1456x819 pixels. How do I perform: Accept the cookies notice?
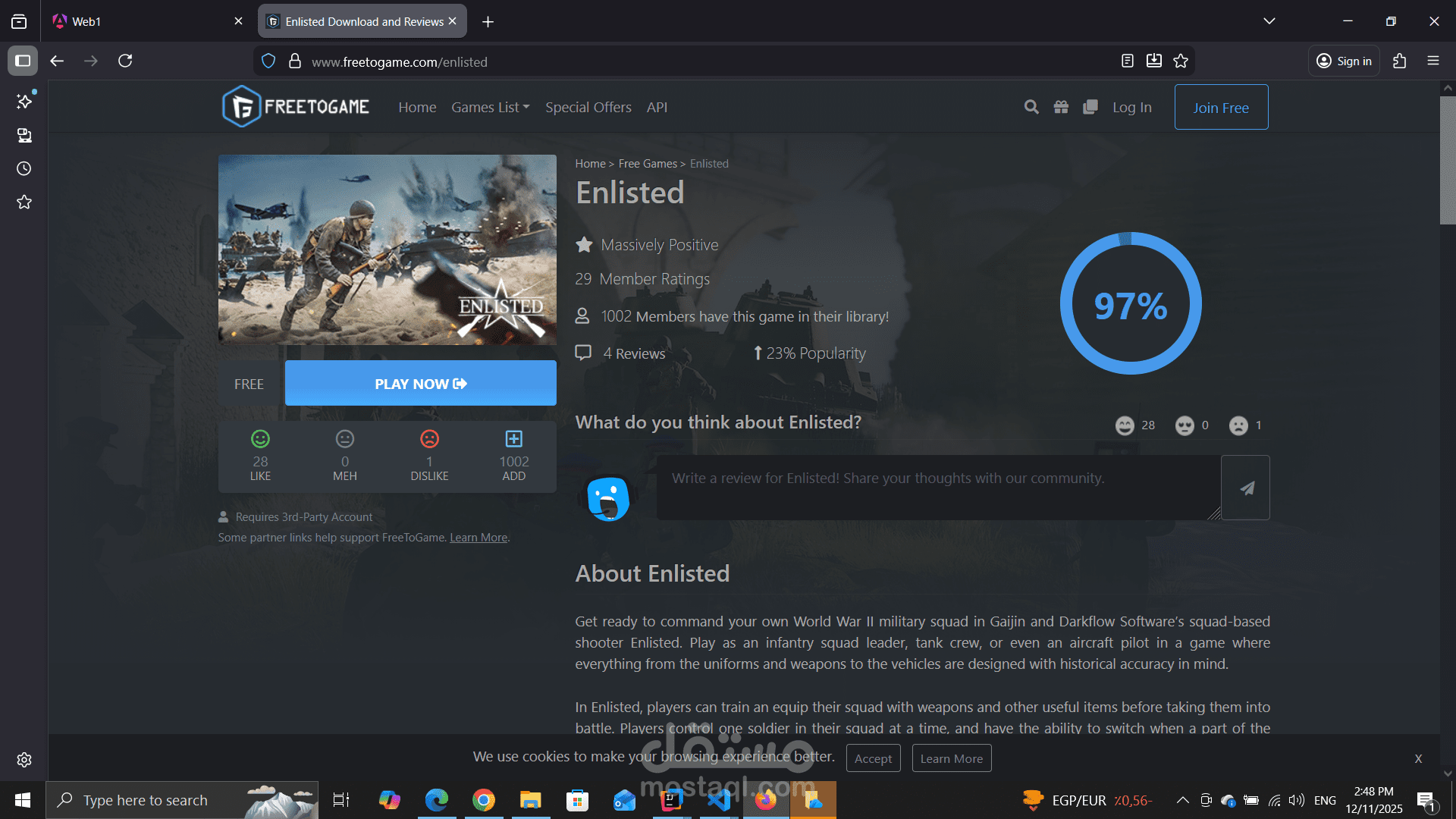click(873, 758)
